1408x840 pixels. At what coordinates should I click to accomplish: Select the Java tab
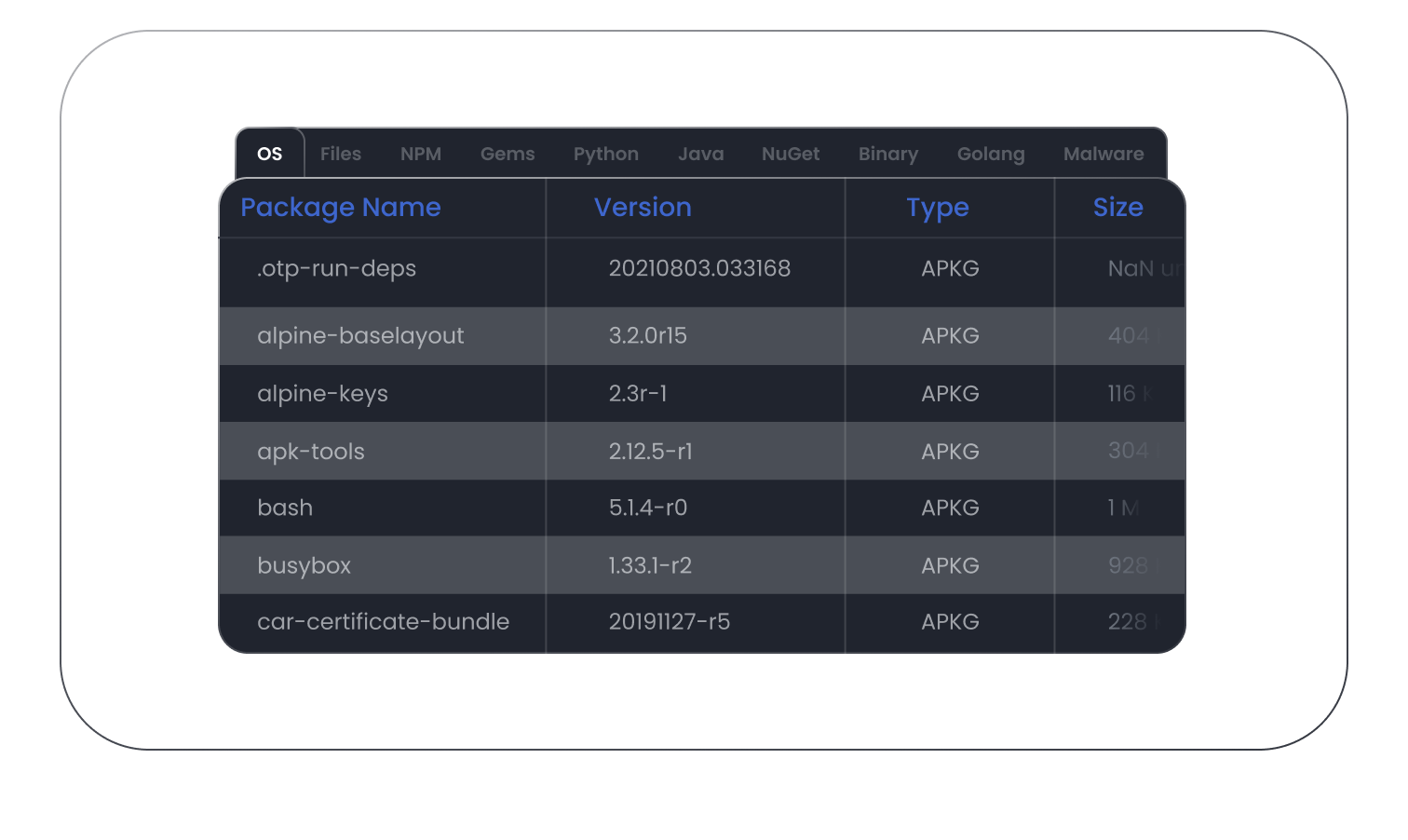(x=701, y=154)
